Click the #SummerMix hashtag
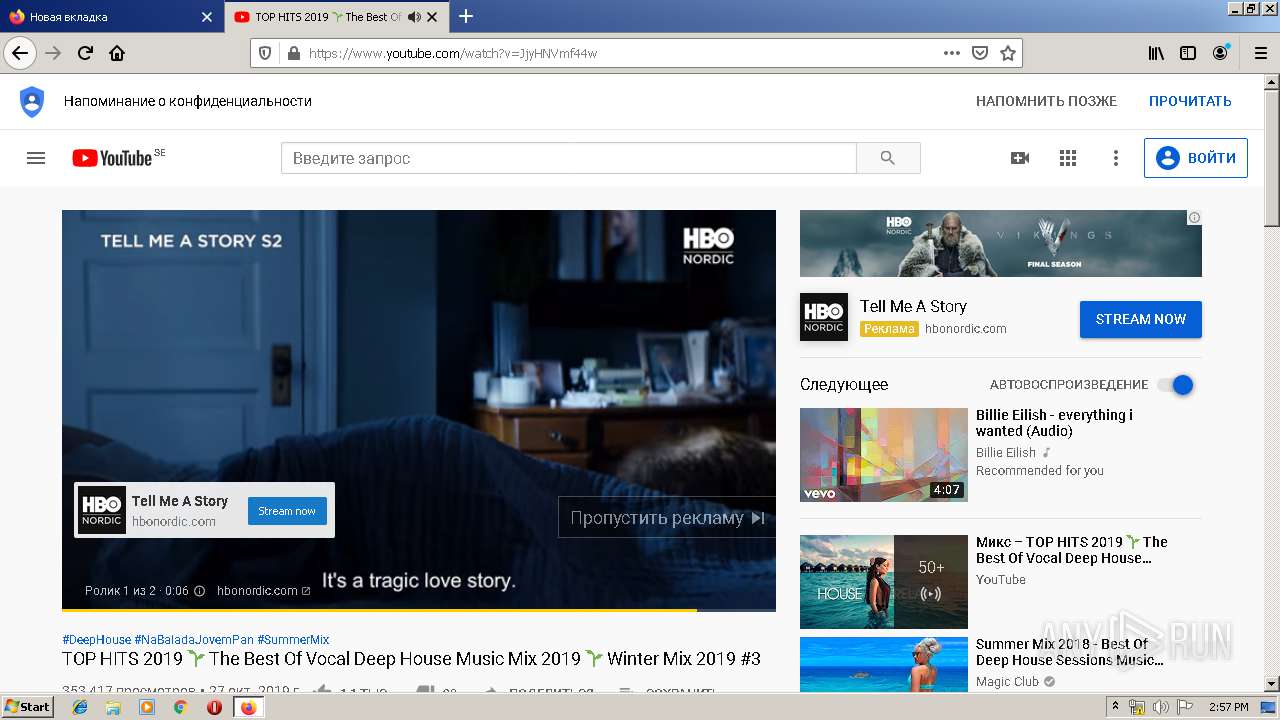 coord(293,640)
